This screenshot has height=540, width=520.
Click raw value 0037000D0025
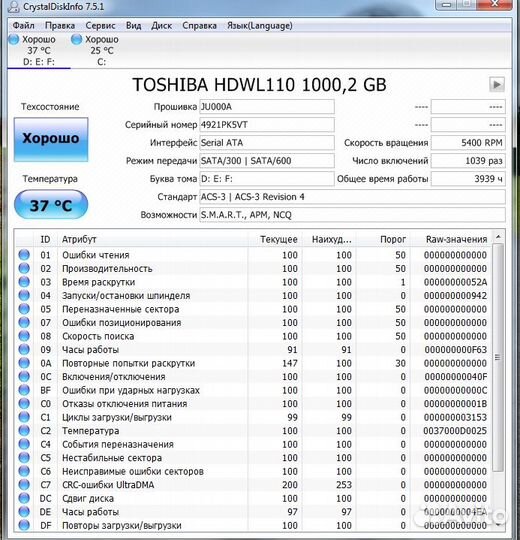(x=455, y=431)
